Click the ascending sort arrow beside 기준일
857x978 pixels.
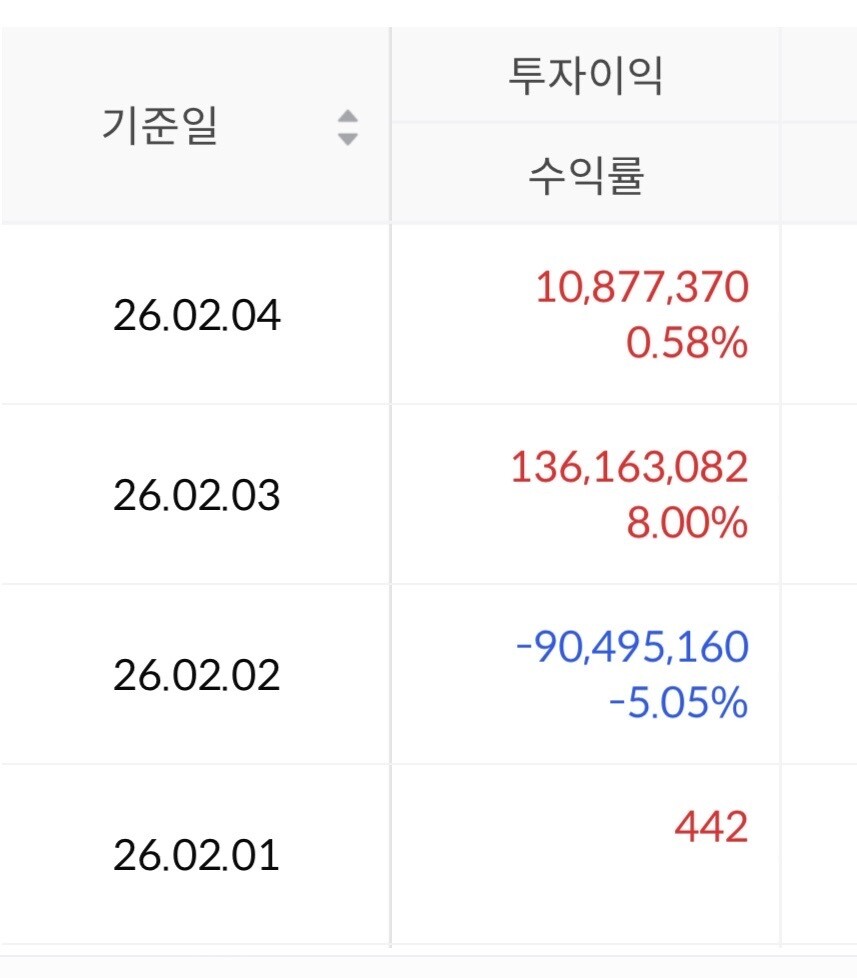click(x=347, y=117)
